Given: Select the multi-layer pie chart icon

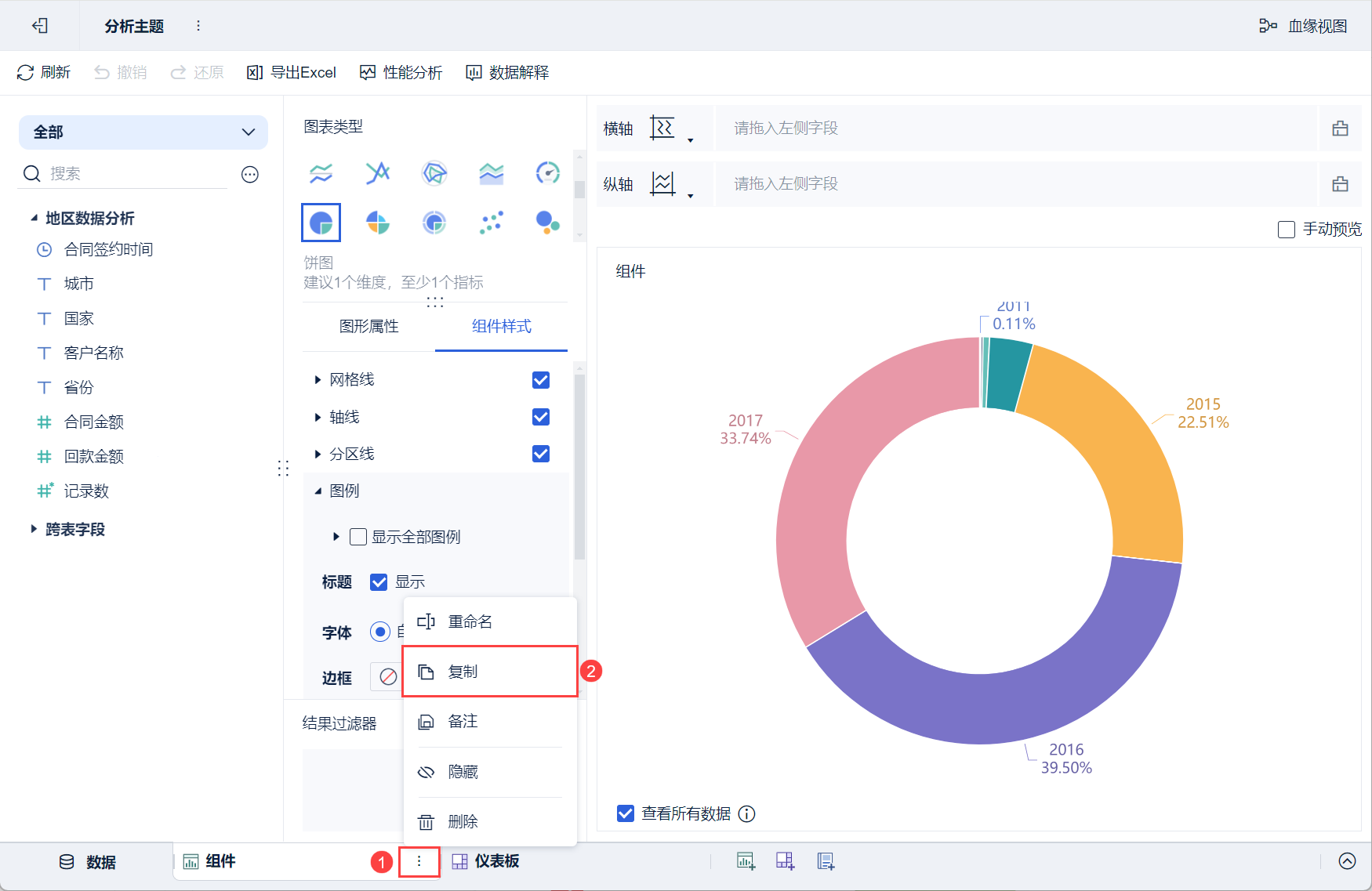Looking at the screenshot, I should pyautogui.click(x=434, y=223).
